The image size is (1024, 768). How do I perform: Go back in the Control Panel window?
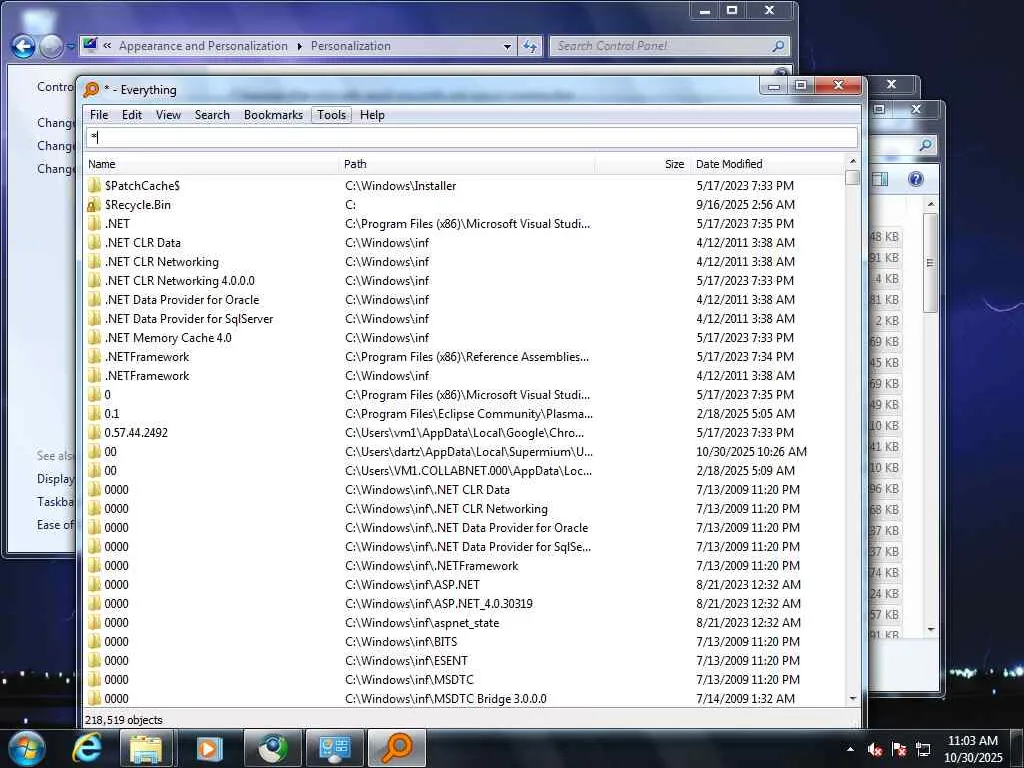tap(23, 46)
